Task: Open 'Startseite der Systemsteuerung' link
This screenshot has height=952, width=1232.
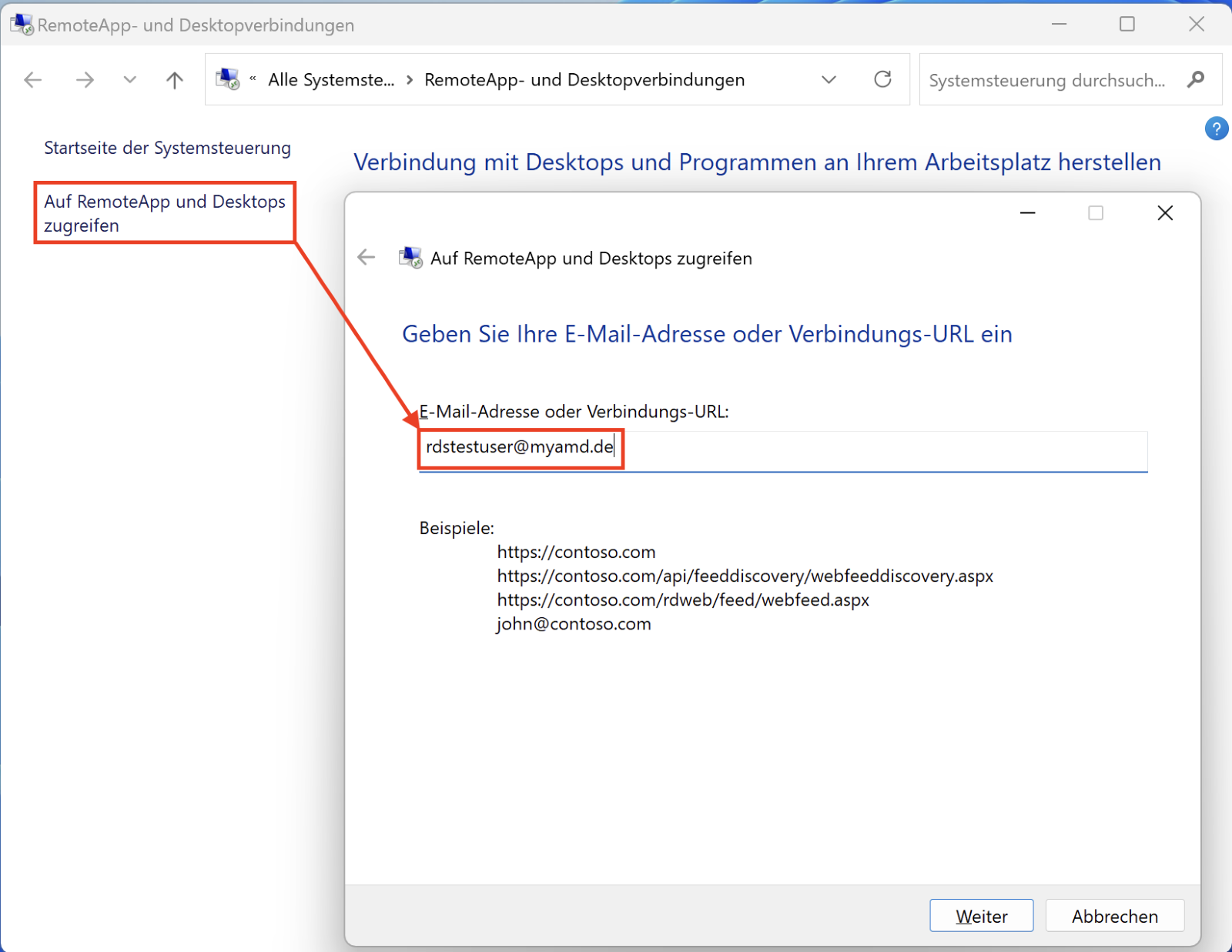Action: click(x=167, y=148)
